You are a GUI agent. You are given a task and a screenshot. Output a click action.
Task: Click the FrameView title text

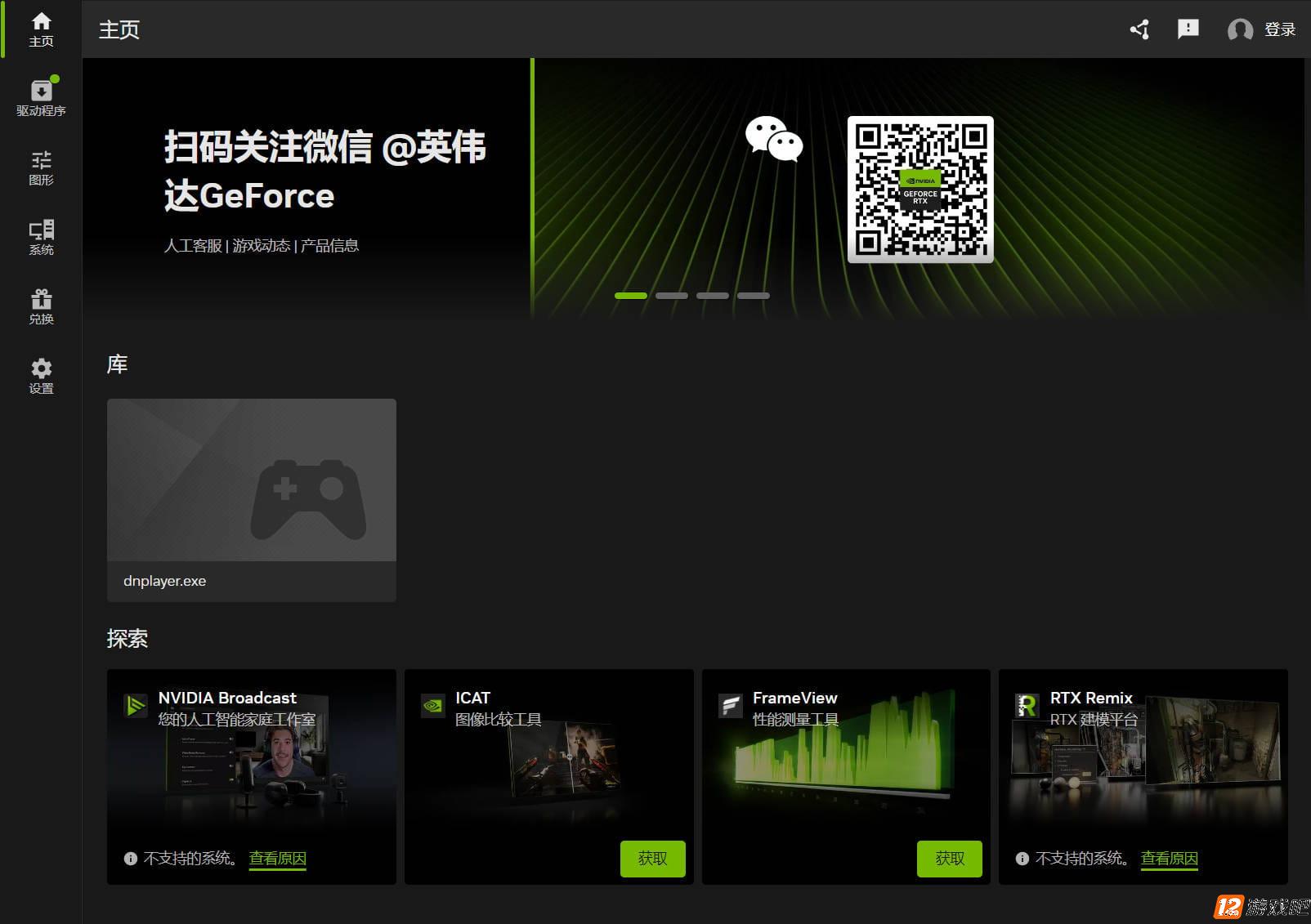(x=795, y=698)
